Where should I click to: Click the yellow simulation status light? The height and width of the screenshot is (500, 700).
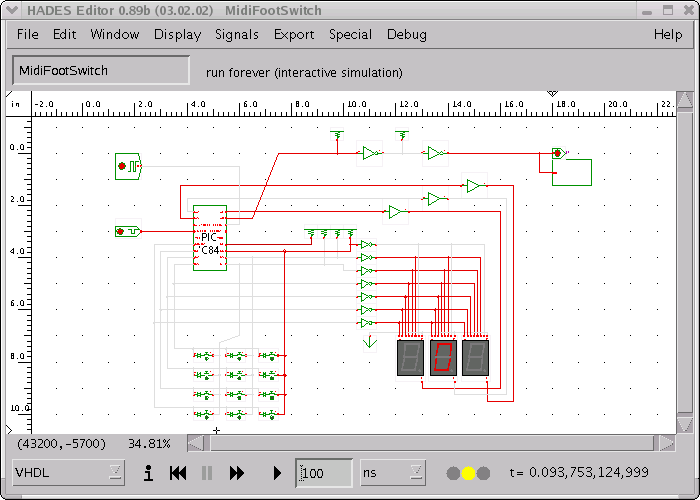pos(468,473)
